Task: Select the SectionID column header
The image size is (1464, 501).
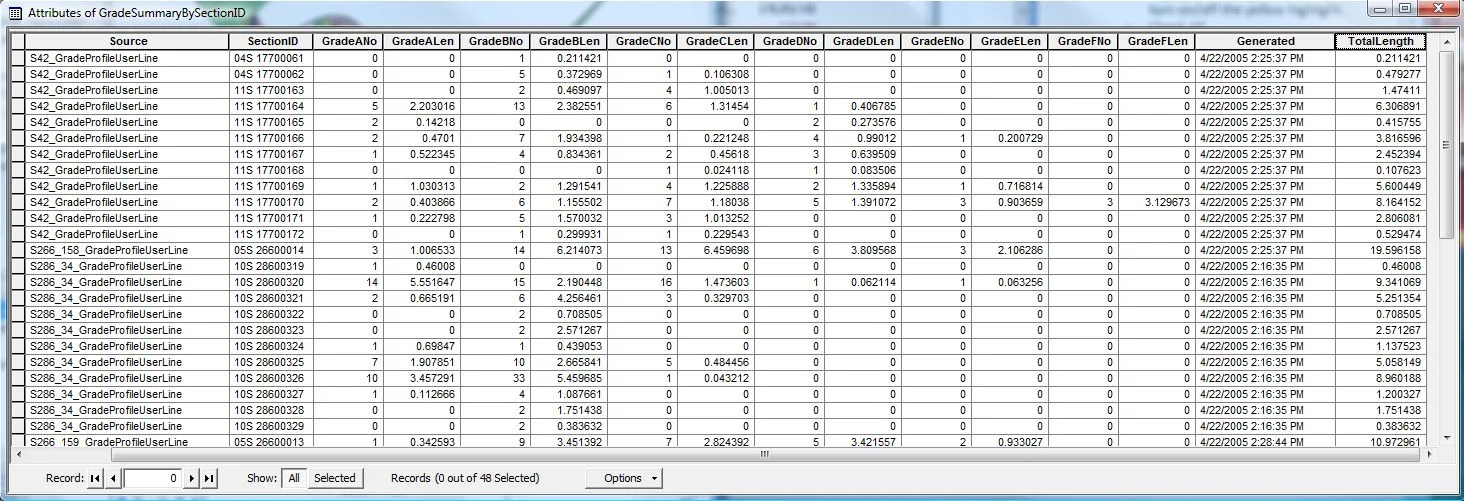Action: coord(270,41)
